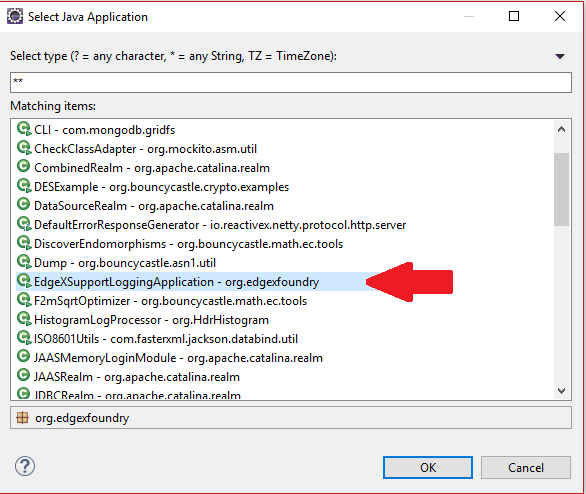Click org.edgexfoundry package label at bottom
The width and height of the screenshot is (586, 494).
tap(82, 418)
